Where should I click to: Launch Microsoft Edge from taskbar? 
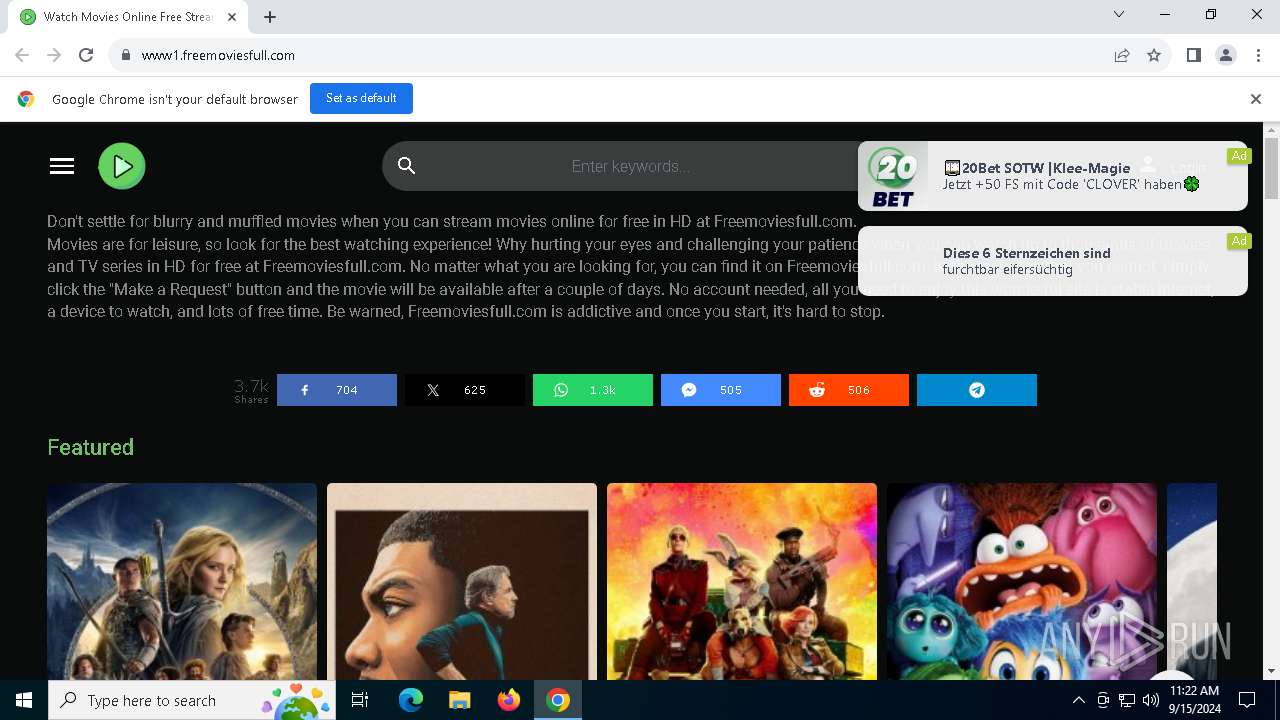[411, 700]
